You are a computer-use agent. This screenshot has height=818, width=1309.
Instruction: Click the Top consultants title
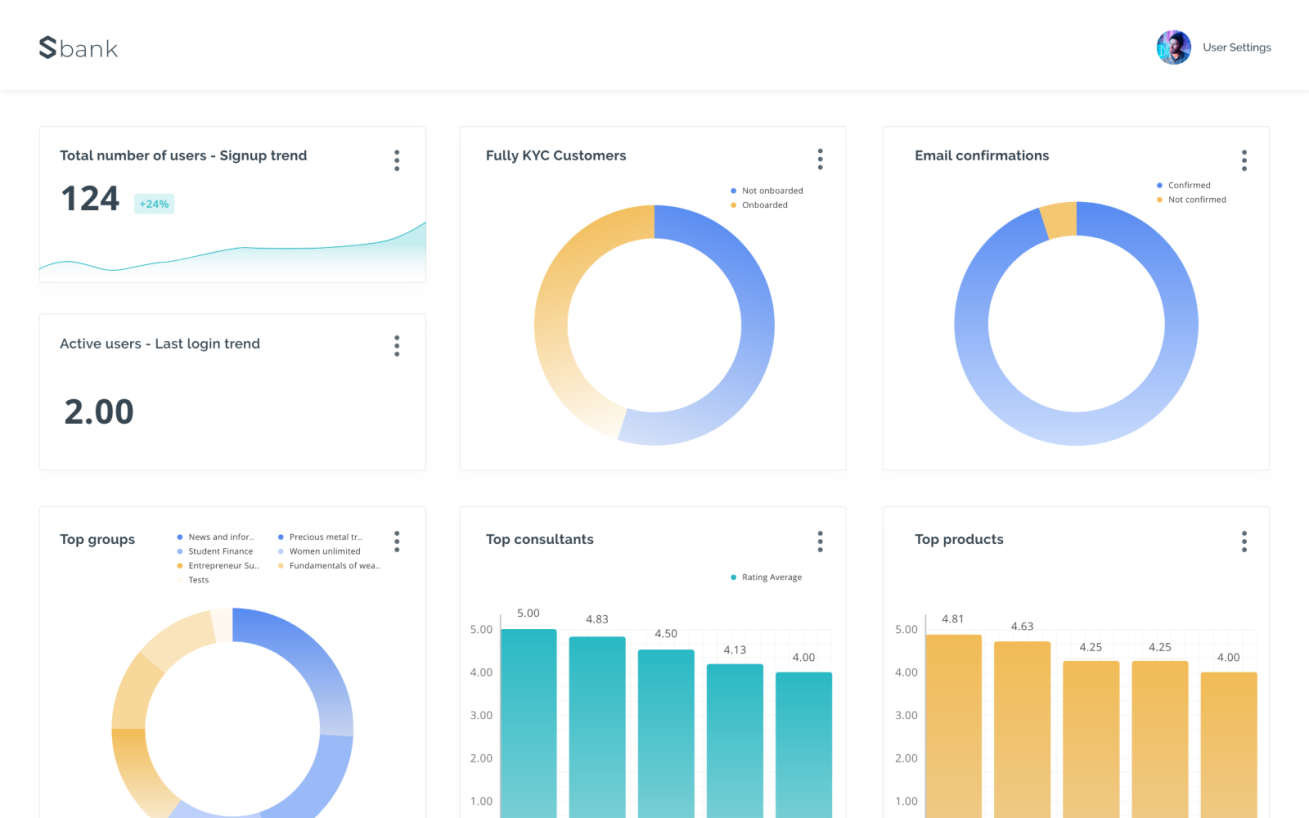click(x=540, y=539)
